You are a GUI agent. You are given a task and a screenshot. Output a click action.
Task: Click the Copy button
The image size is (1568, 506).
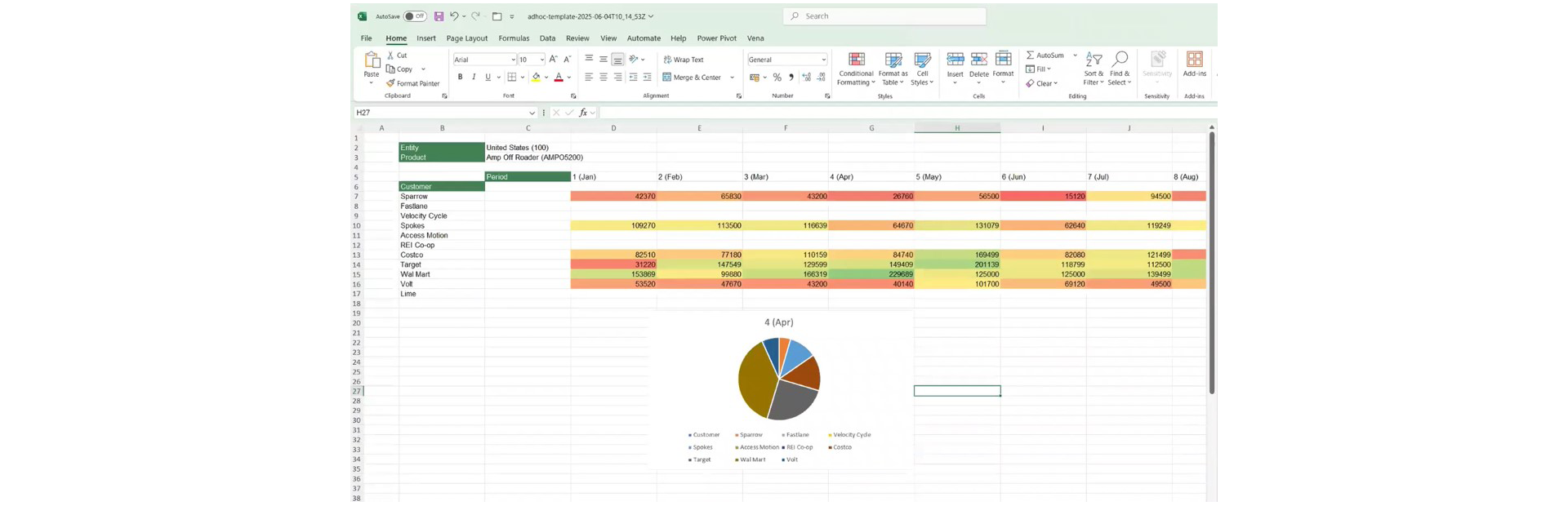(400, 69)
